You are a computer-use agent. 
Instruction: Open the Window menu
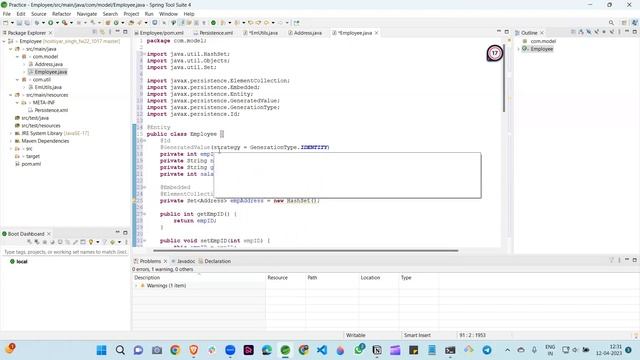168,14
